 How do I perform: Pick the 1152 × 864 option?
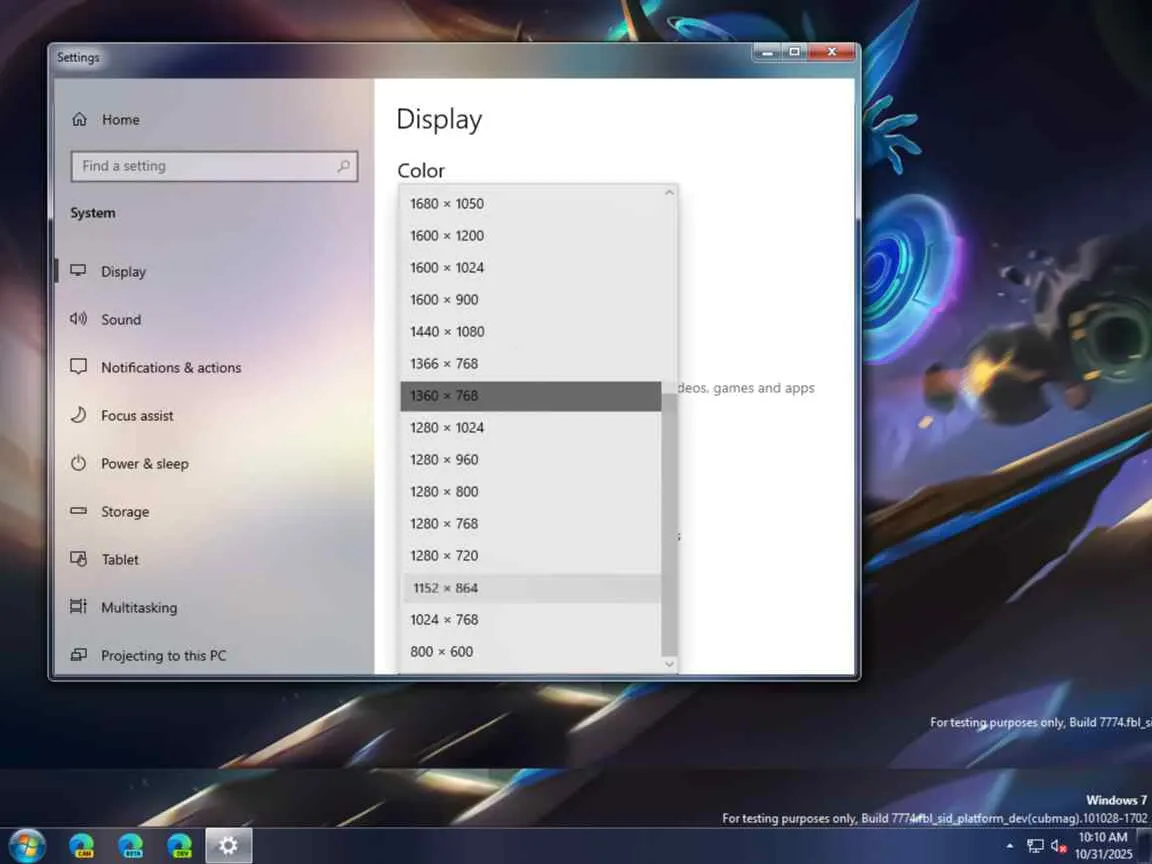click(x=530, y=588)
